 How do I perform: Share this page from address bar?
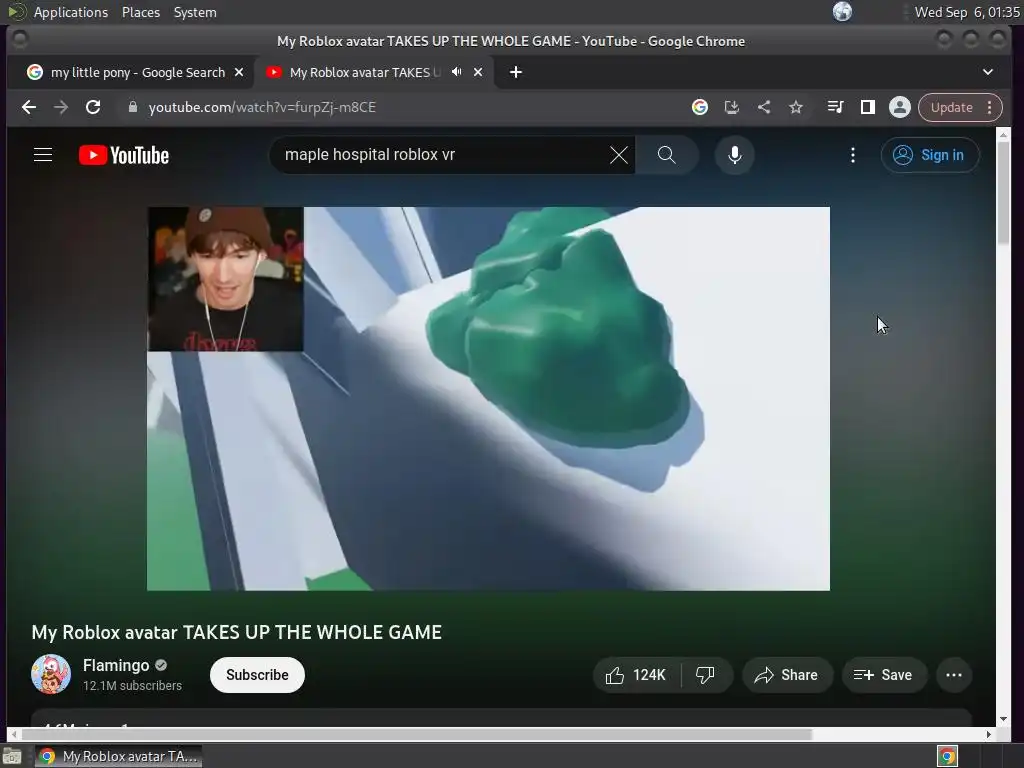click(763, 107)
